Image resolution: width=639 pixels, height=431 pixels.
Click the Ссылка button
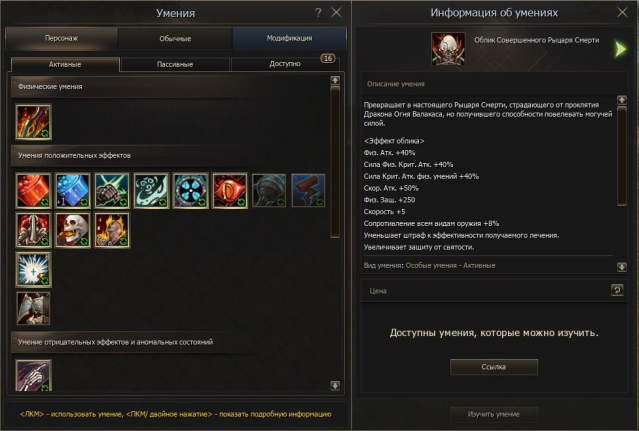494,367
